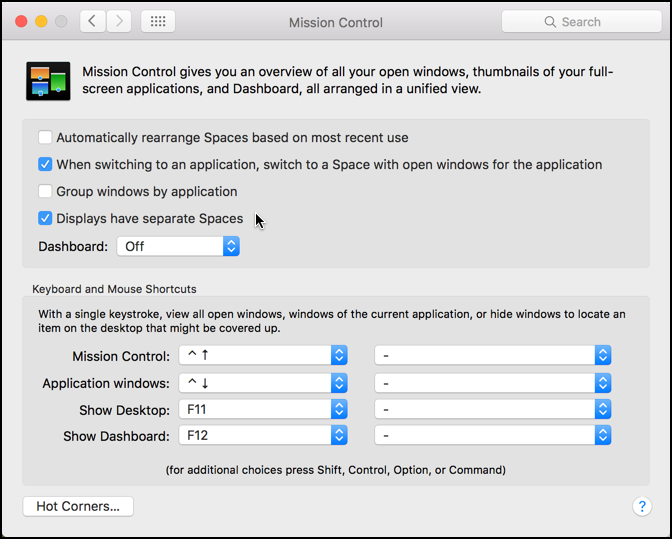Click the Hot Corners button
Image resolution: width=672 pixels, height=539 pixels.
point(78,506)
